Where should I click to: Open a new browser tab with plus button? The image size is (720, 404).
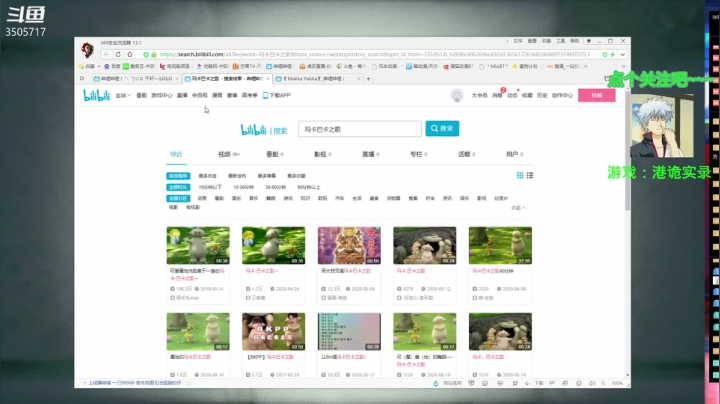(368, 79)
